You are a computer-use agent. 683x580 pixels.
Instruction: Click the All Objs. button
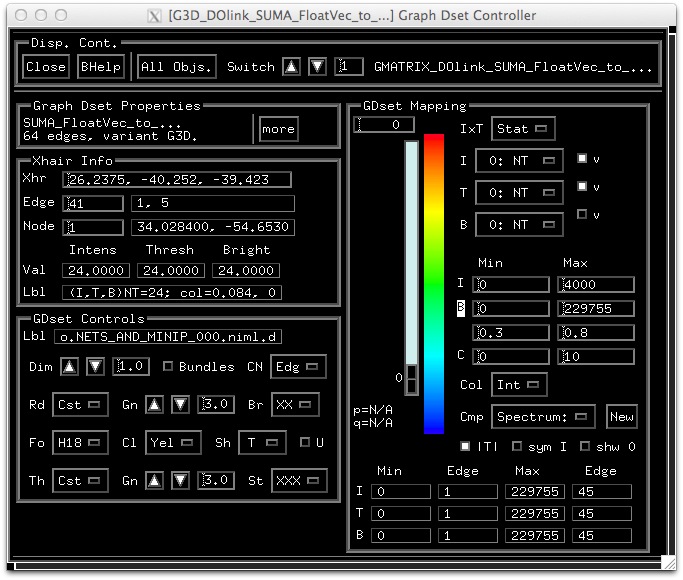[176, 67]
